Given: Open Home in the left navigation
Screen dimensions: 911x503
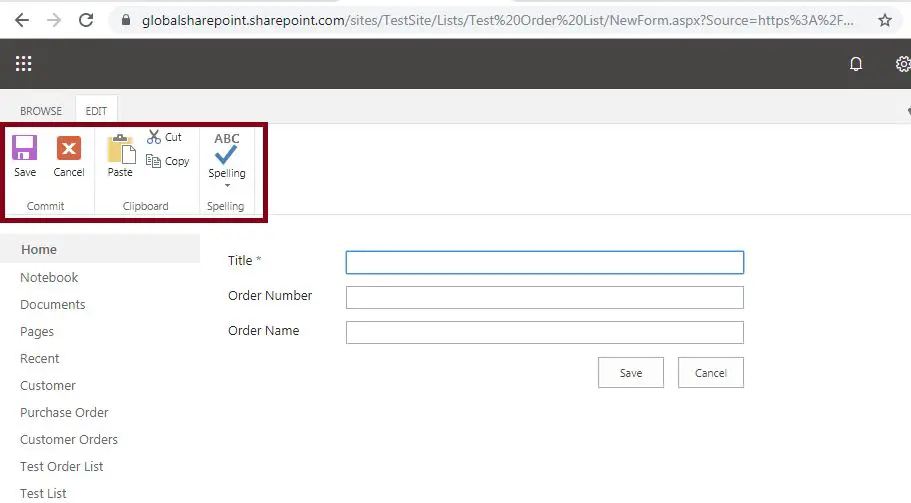Looking at the screenshot, I should click(x=39, y=249).
